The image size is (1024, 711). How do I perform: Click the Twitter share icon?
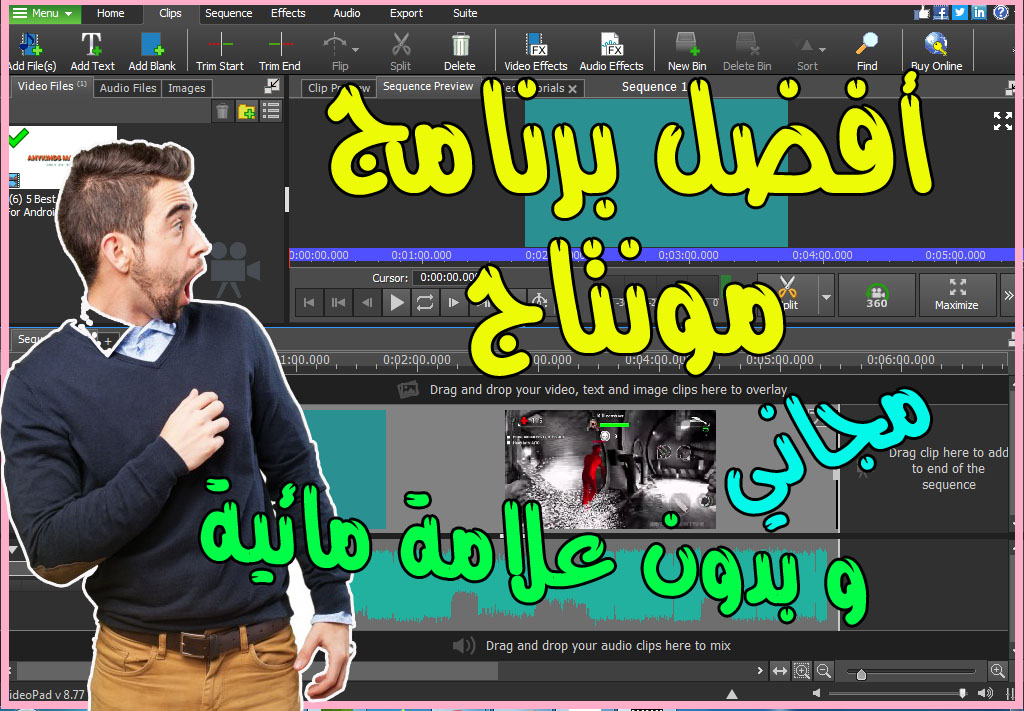point(960,12)
